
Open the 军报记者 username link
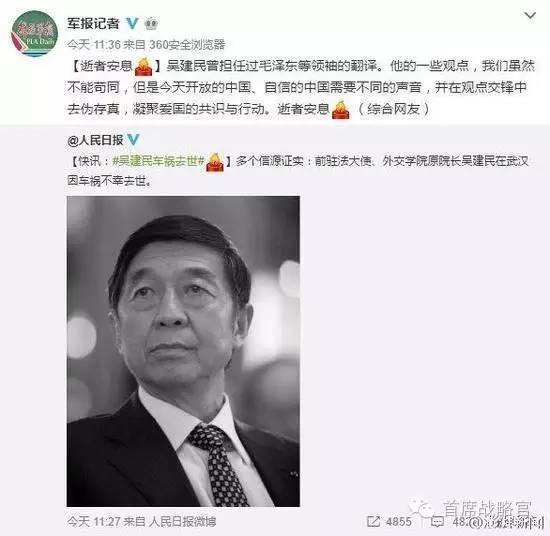point(93,24)
